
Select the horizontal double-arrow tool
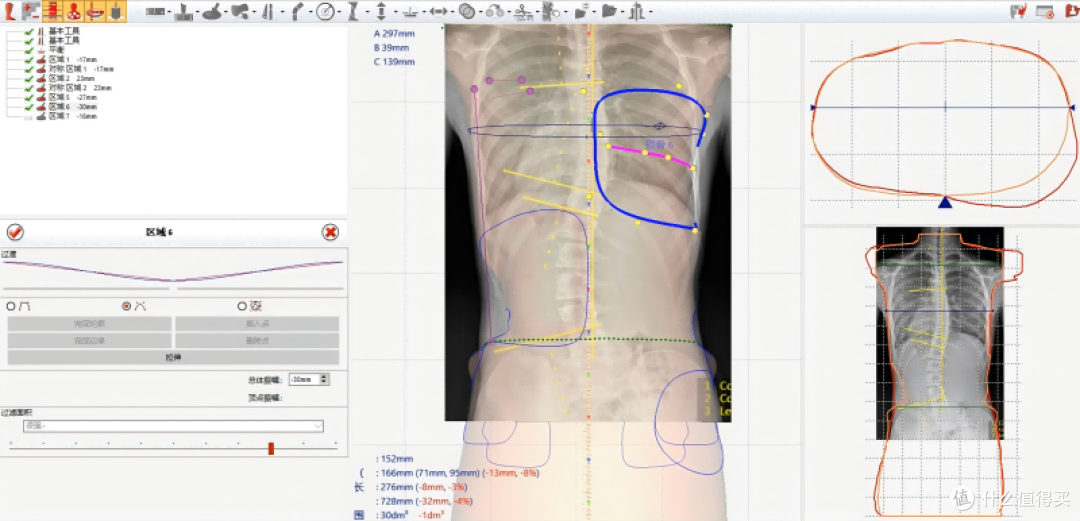[437, 11]
